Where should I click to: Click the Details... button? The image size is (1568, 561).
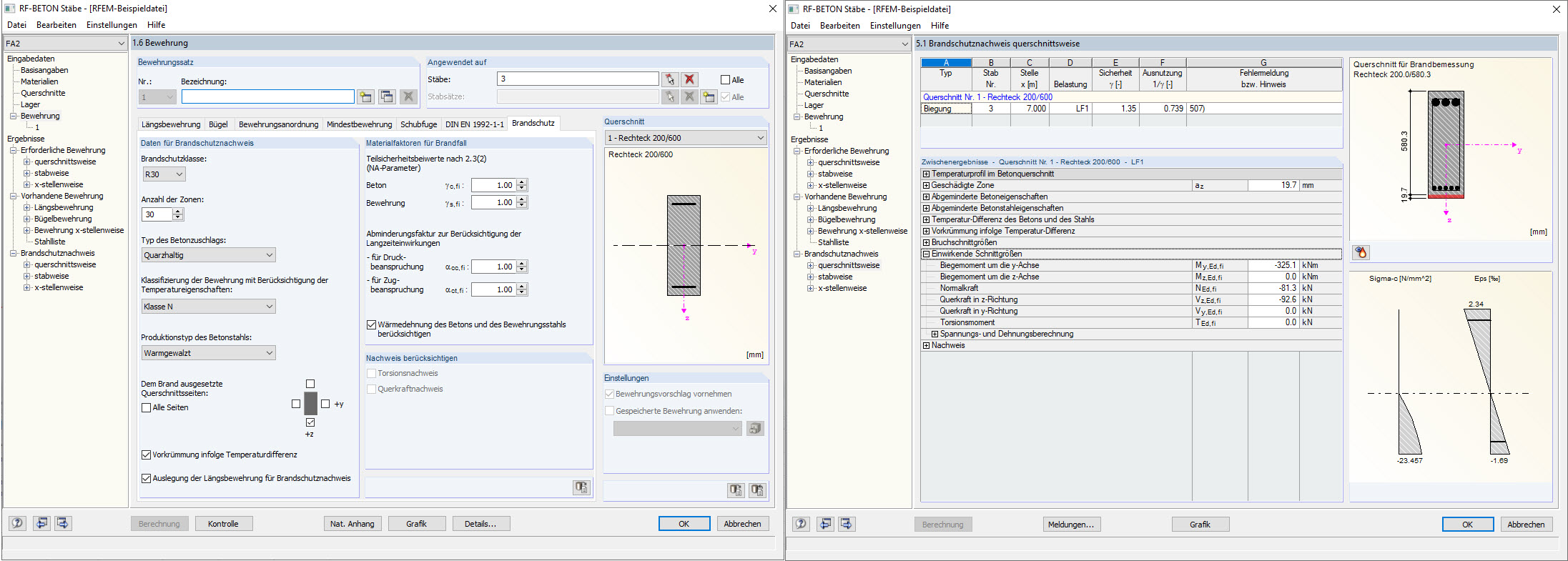point(480,524)
